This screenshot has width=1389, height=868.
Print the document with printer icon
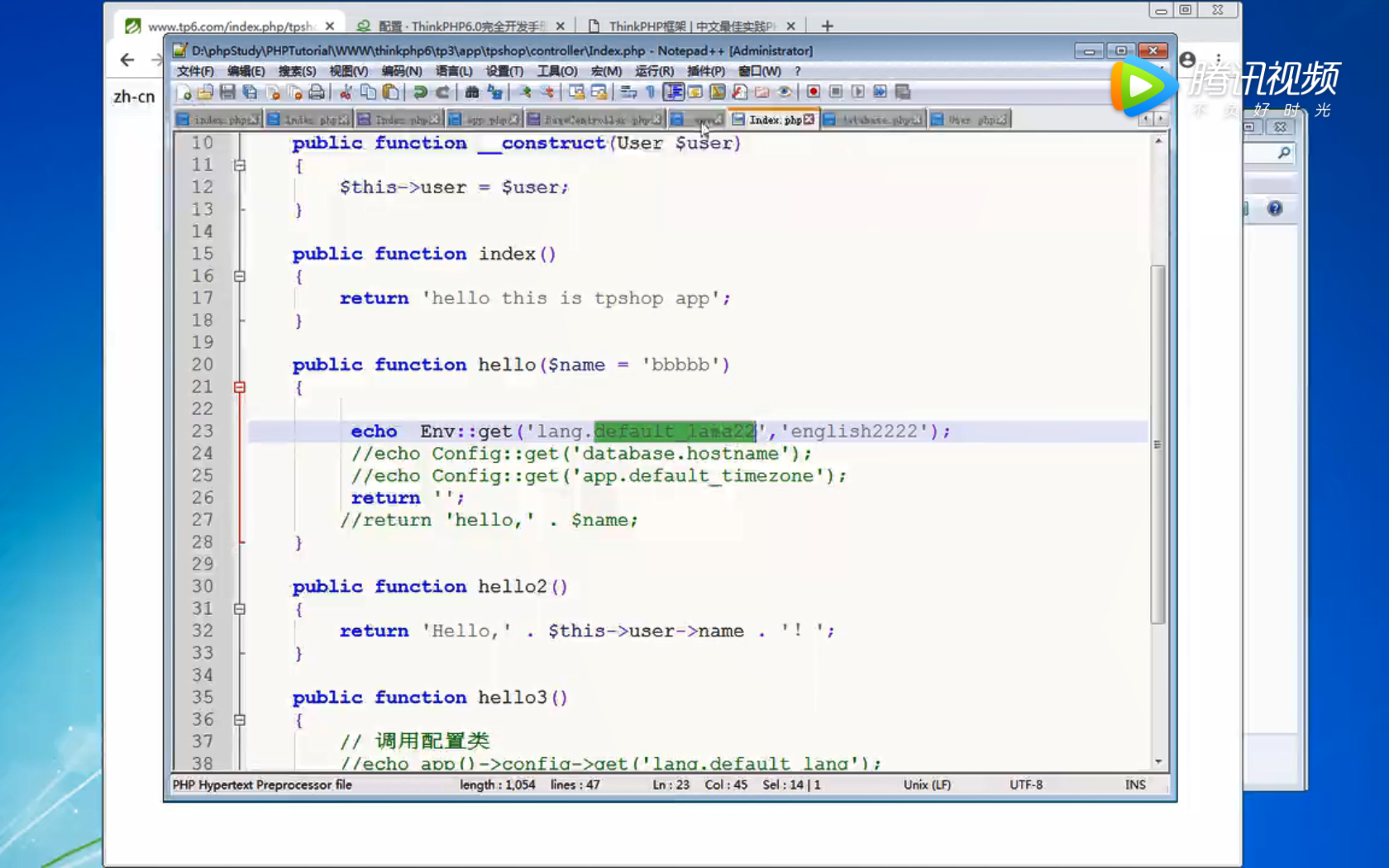click(x=317, y=92)
